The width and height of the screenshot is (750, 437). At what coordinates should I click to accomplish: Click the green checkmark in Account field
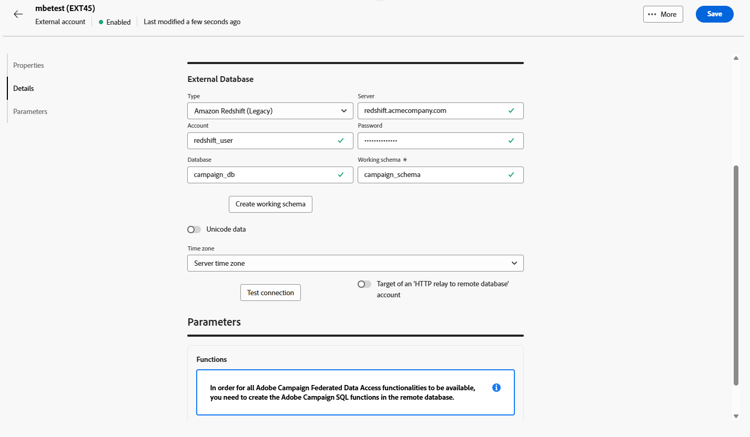pyautogui.click(x=341, y=141)
